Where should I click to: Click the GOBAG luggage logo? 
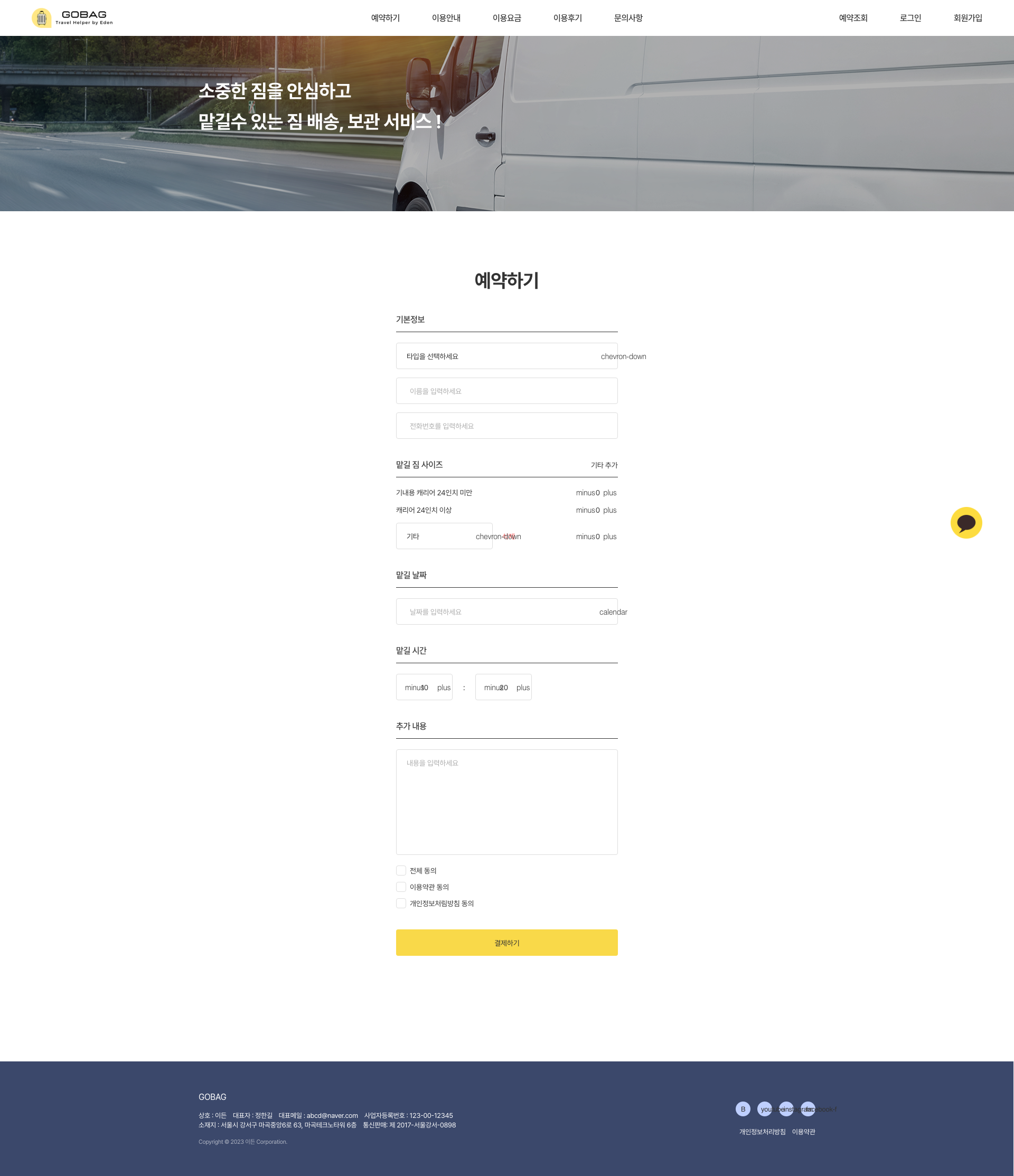point(72,17)
